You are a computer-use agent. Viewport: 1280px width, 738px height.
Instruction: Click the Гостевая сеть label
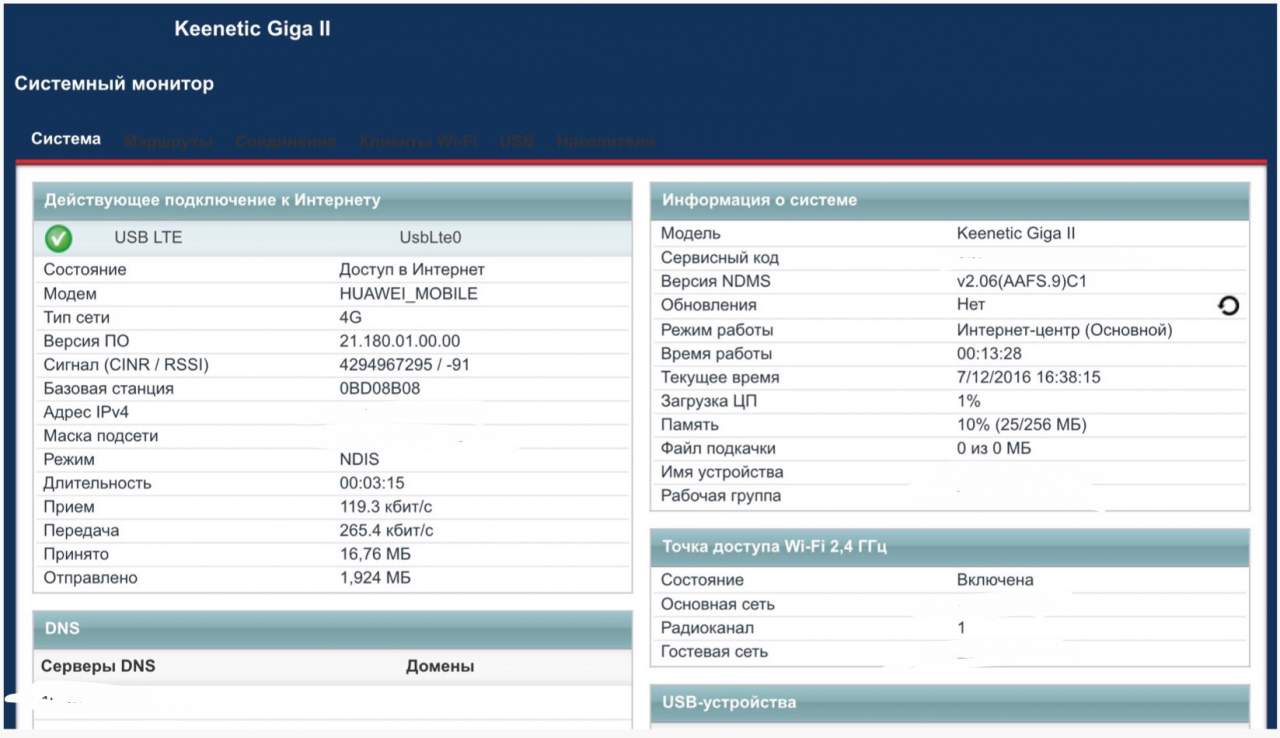715,652
